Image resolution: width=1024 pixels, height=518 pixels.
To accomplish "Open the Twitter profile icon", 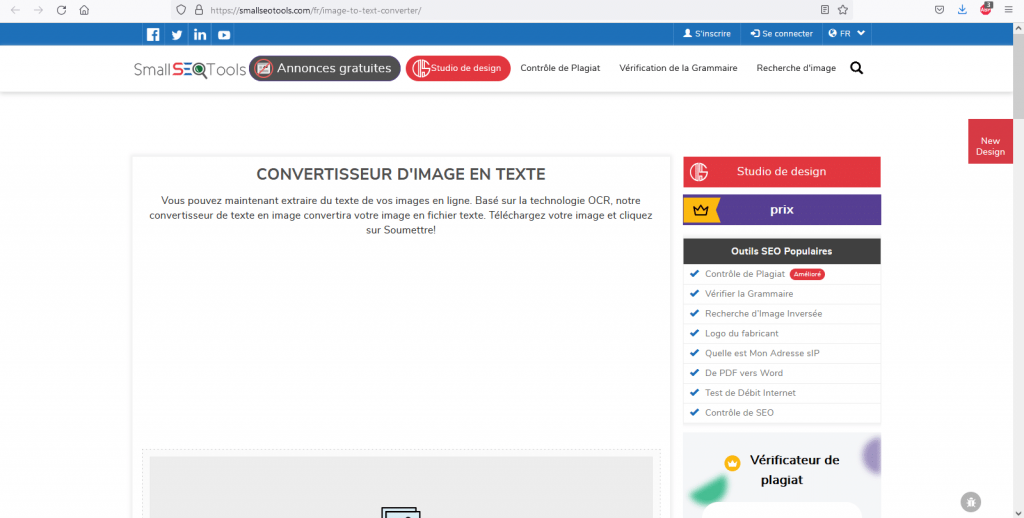I will tap(177, 34).
